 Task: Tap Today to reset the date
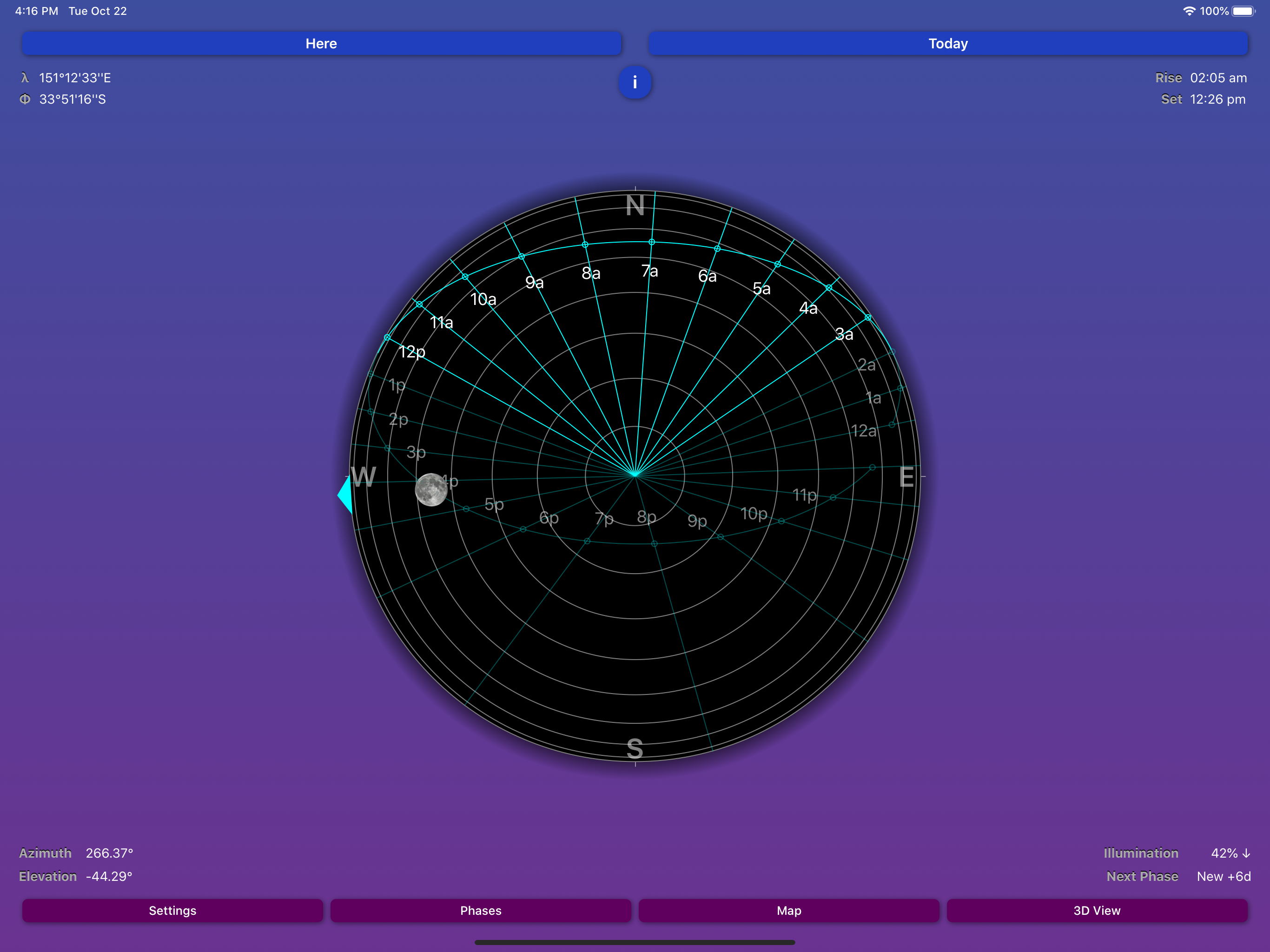948,43
